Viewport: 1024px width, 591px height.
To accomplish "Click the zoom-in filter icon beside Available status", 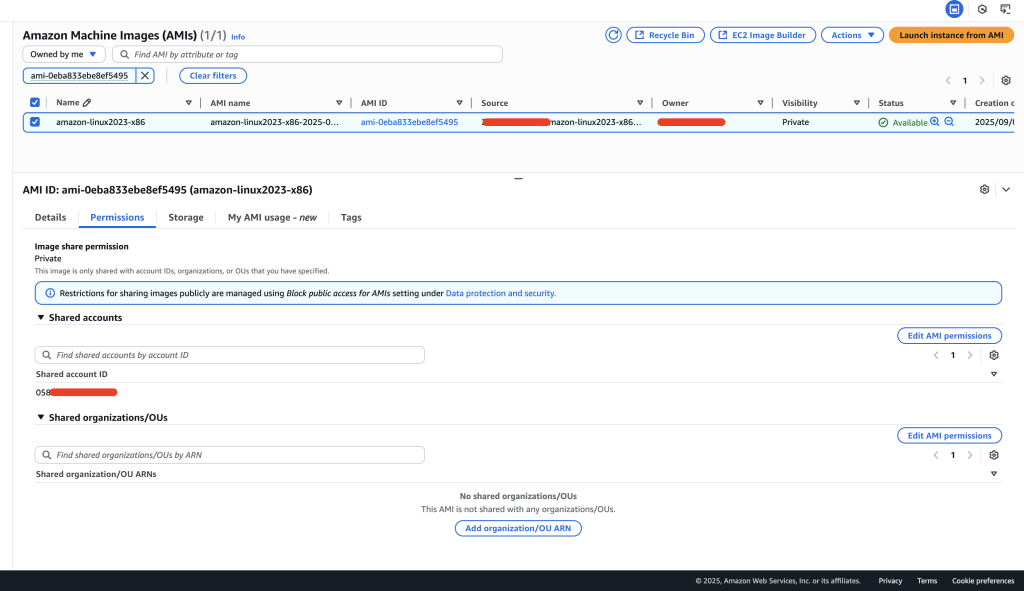I will click(x=935, y=121).
